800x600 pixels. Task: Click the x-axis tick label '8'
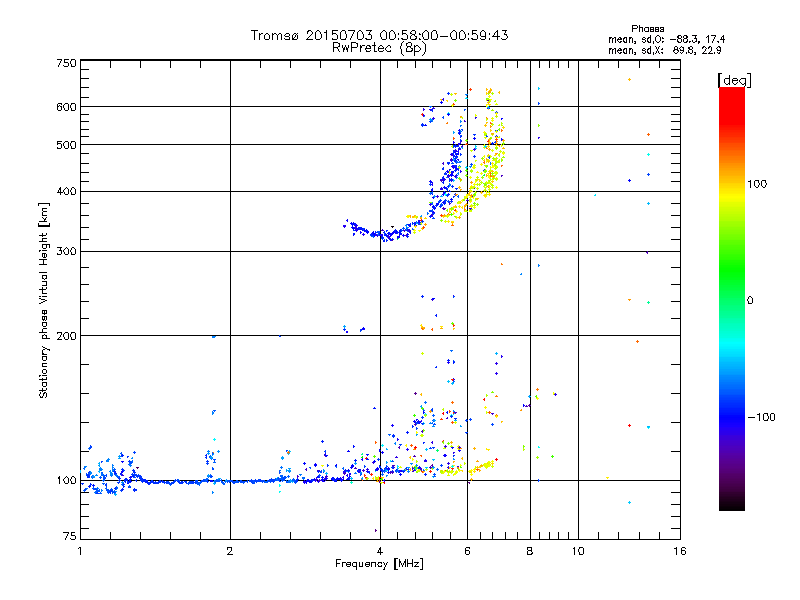point(530,551)
